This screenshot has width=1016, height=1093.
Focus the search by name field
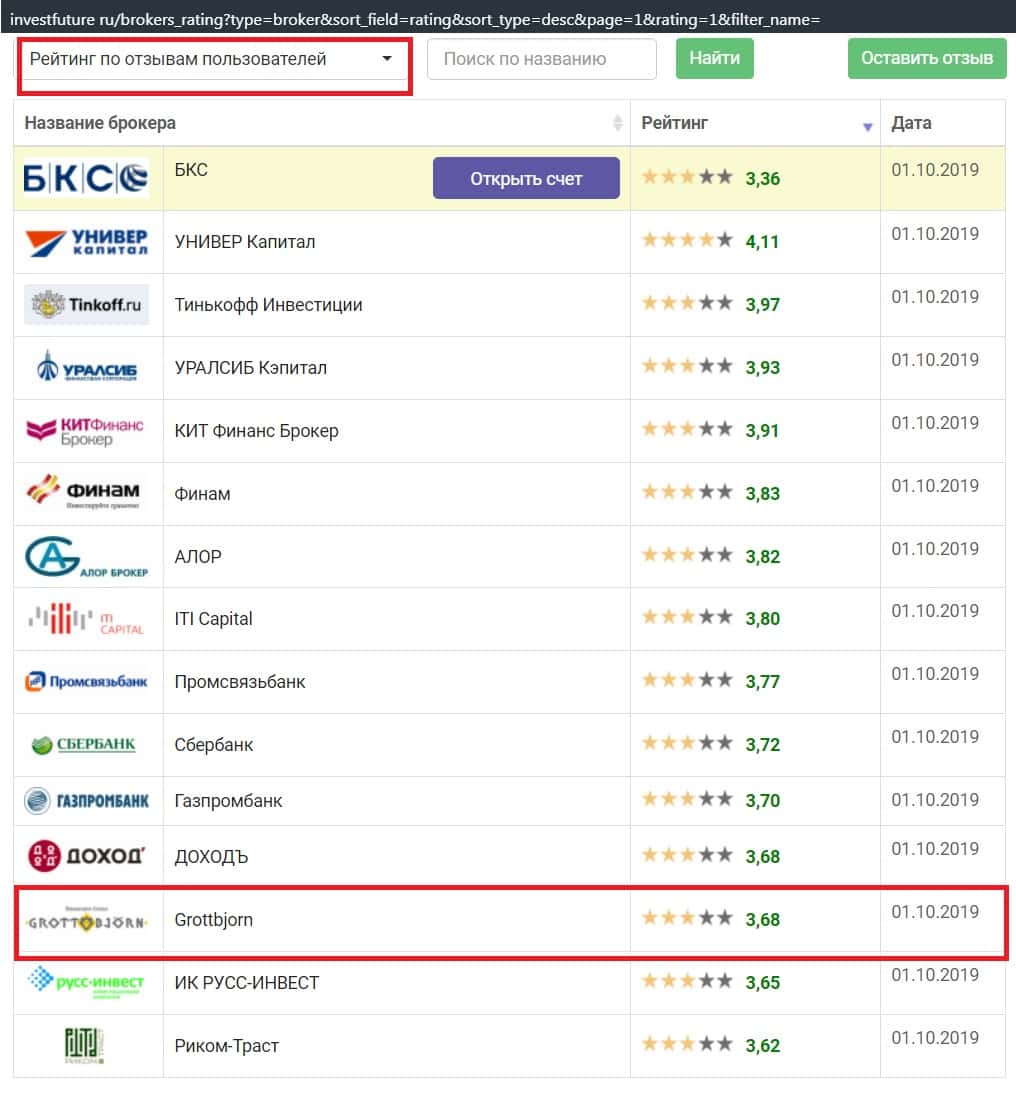click(541, 59)
